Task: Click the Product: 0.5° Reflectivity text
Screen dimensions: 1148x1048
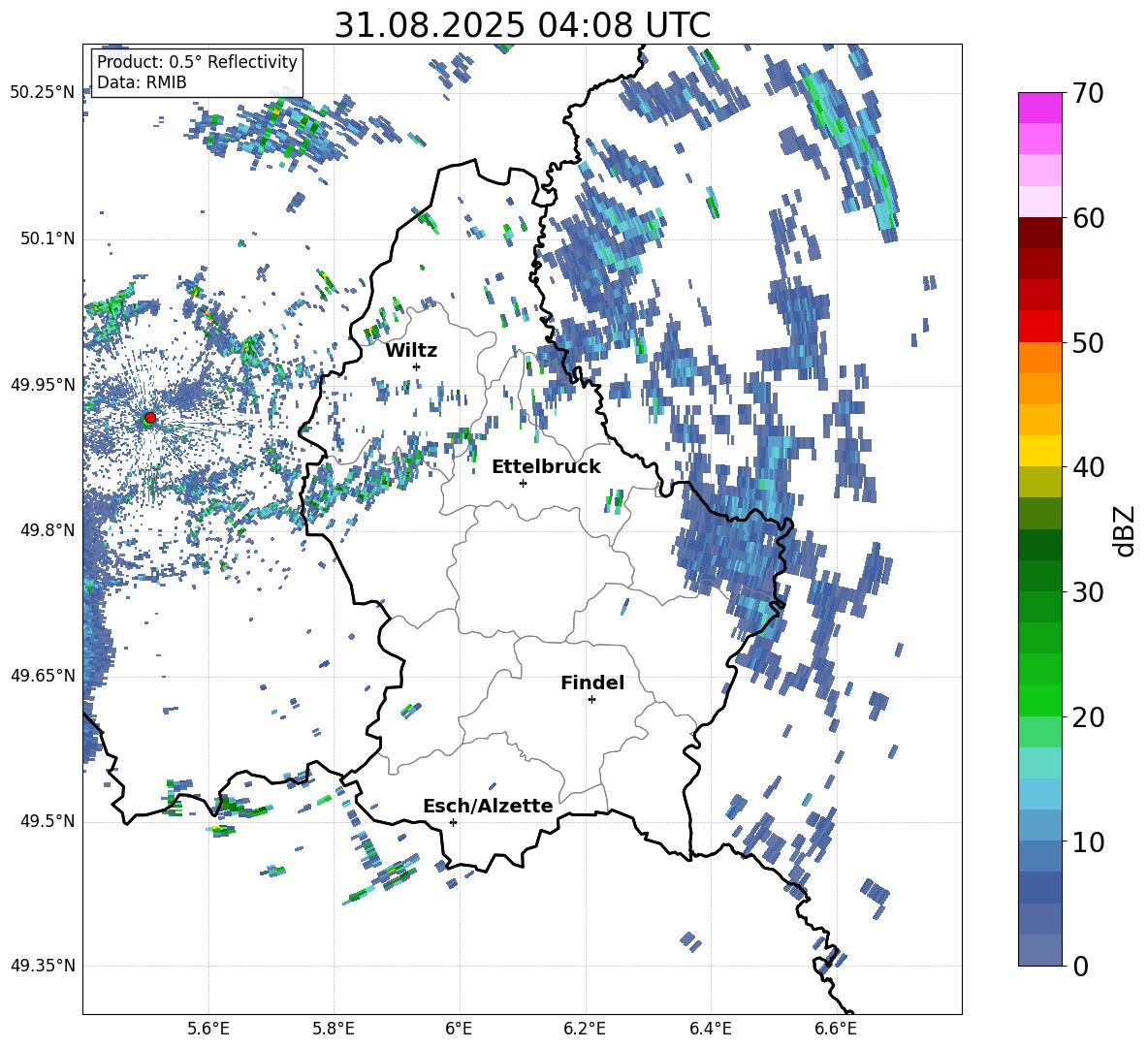Action: 197,62
